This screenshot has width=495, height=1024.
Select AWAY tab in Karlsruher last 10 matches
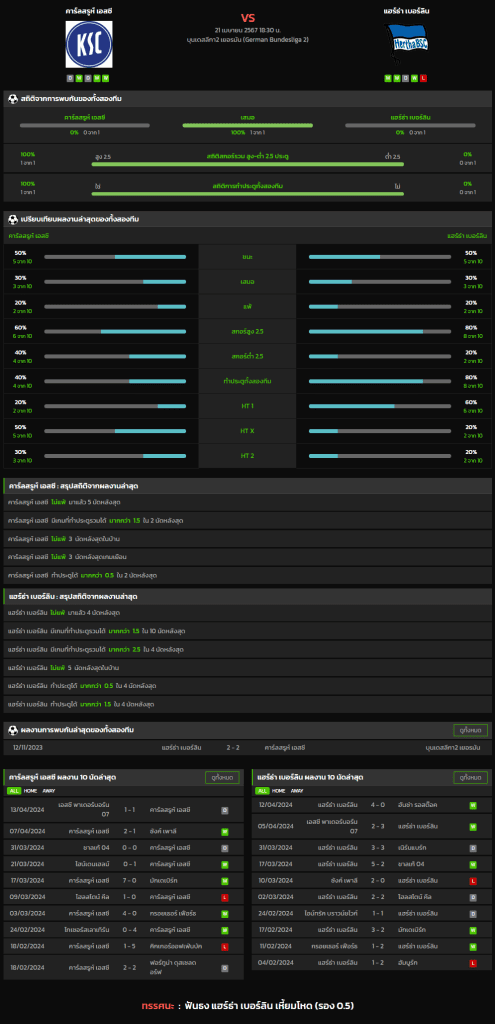pos(49,791)
